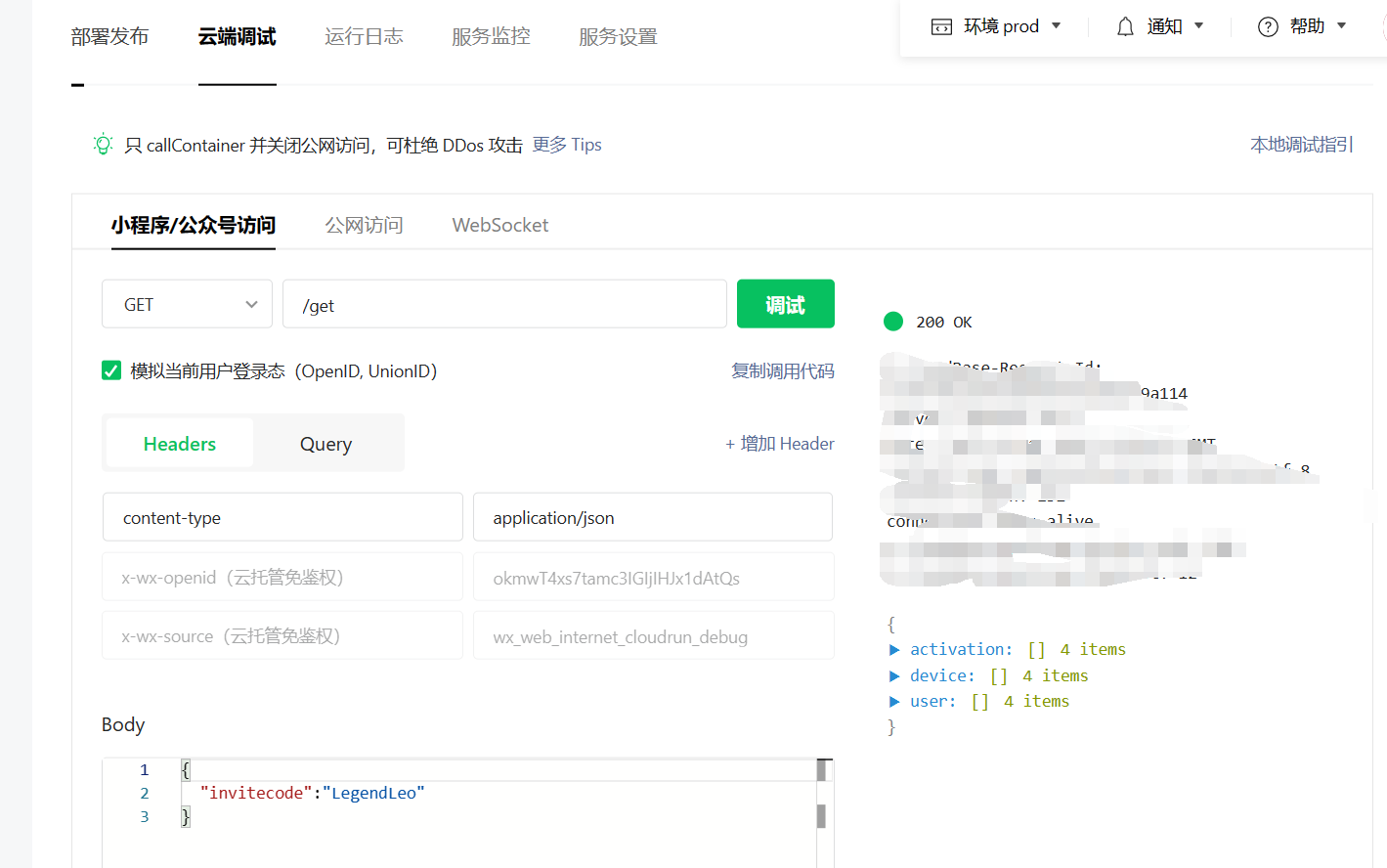Click the "invitecode":"LegendLeo" line in Body editor

pyautogui.click(x=313, y=793)
